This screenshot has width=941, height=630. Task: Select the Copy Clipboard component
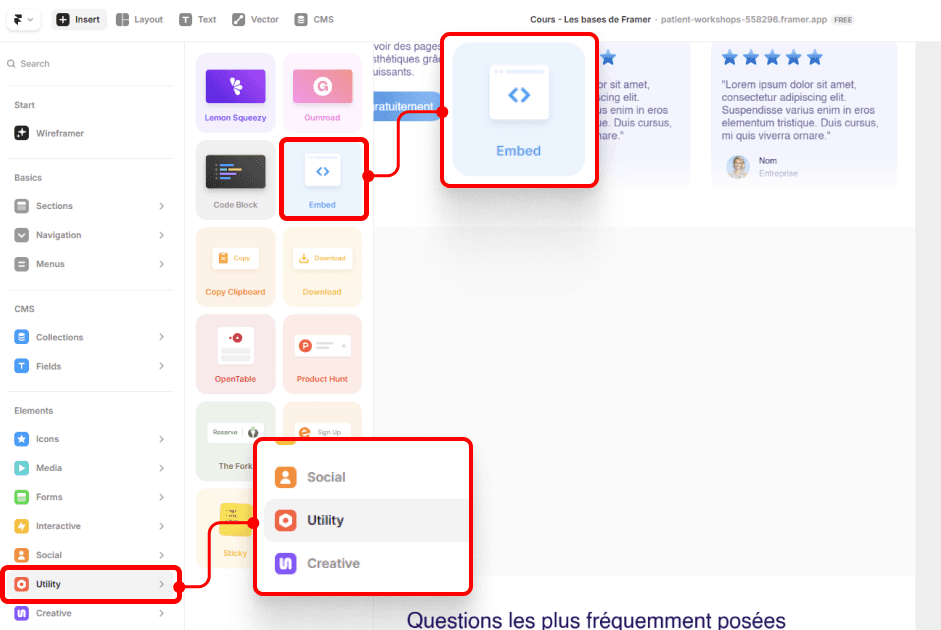coord(235,265)
